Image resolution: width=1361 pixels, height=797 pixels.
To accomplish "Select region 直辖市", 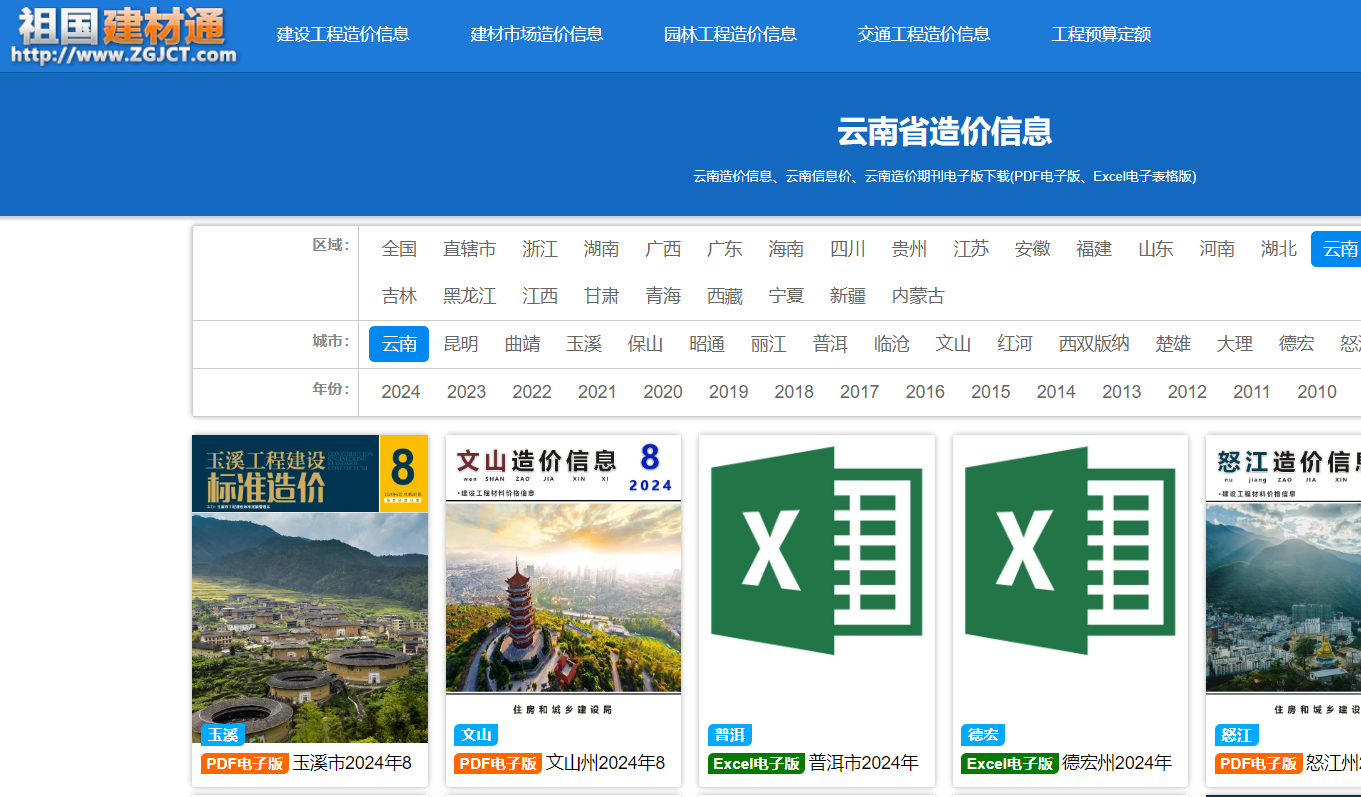I will [470, 249].
